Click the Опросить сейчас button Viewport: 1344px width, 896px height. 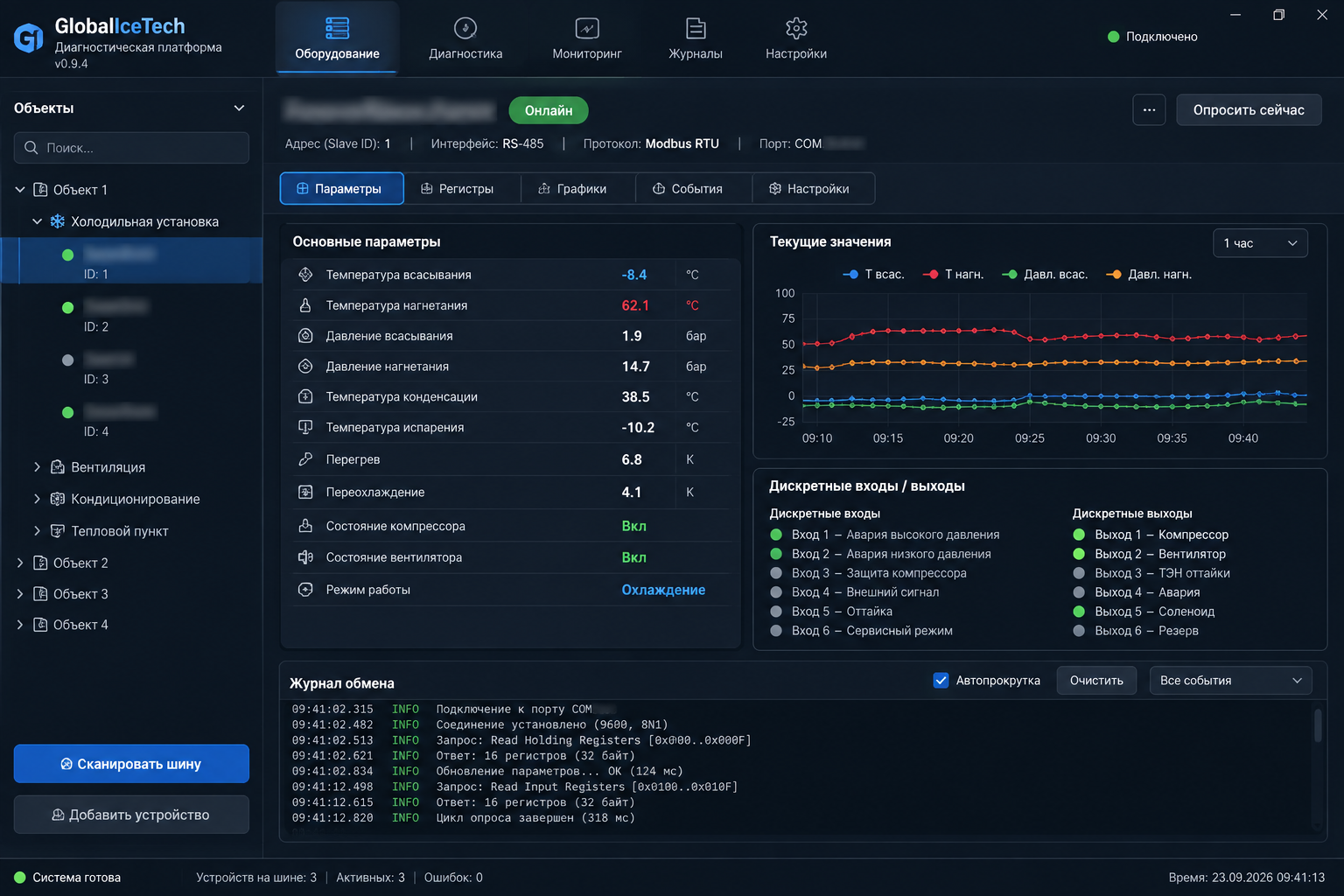coord(1249,110)
